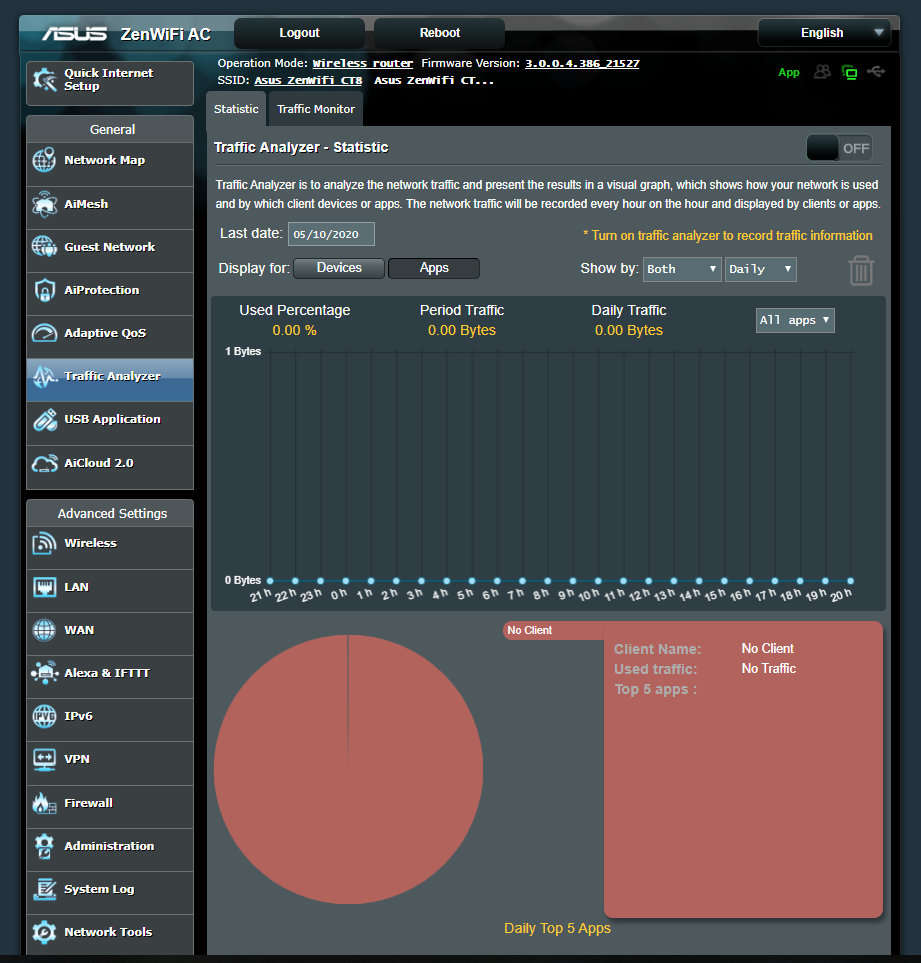Open Adaptive QoS gauge icon

pos(44,333)
